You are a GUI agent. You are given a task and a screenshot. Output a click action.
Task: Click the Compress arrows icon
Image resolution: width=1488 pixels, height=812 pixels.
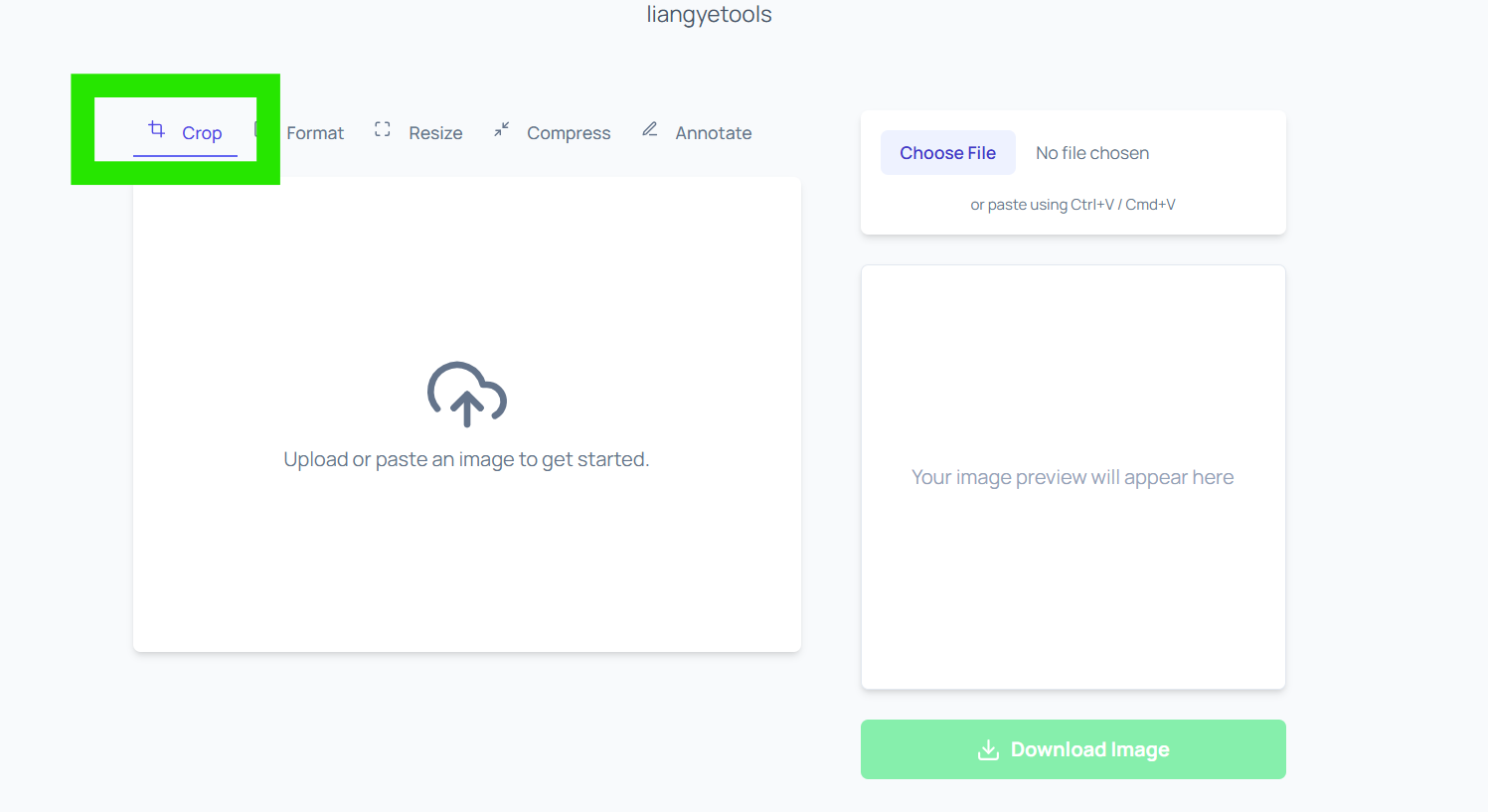[x=501, y=129]
